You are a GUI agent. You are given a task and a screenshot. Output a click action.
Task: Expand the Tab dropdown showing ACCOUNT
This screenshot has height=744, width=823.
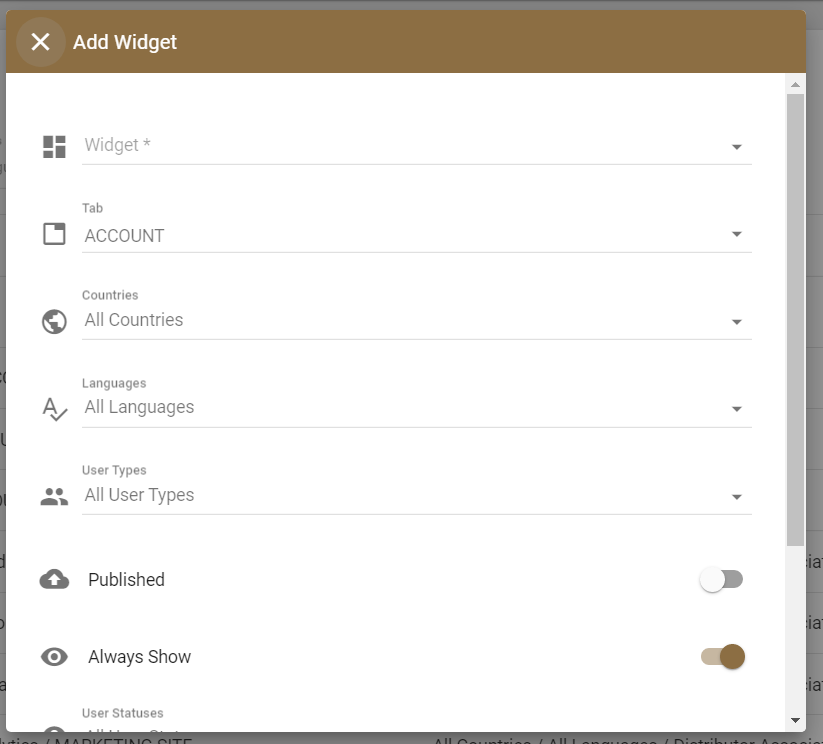pos(737,234)
